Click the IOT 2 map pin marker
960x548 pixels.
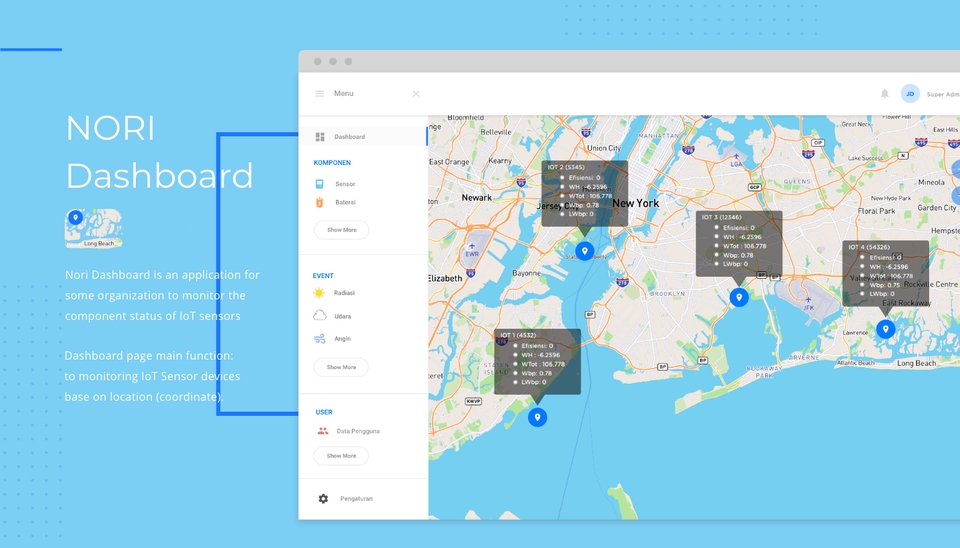click(585, 251)
